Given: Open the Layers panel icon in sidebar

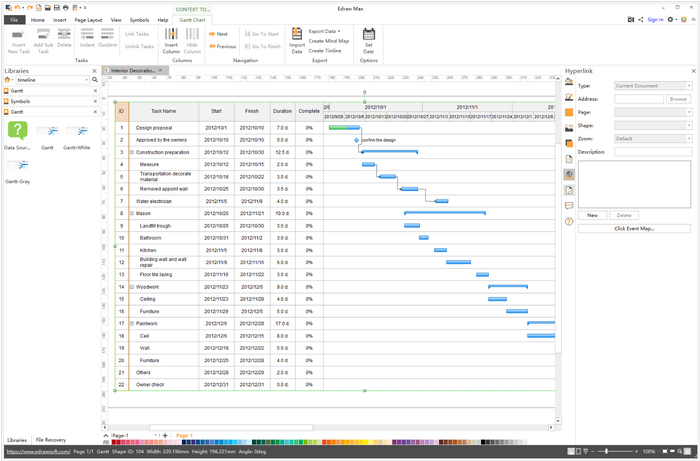Looking at the screenshot, I should click(569, 143).
